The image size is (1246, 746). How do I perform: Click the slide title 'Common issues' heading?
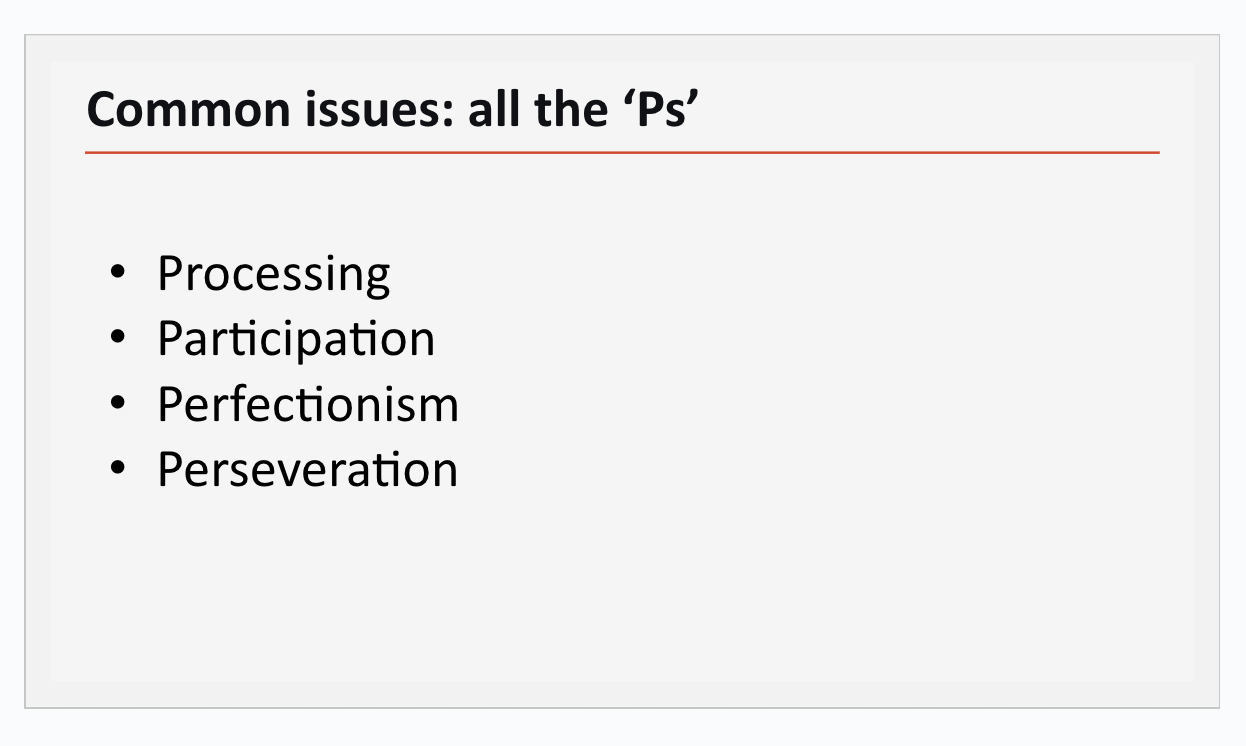391,109
